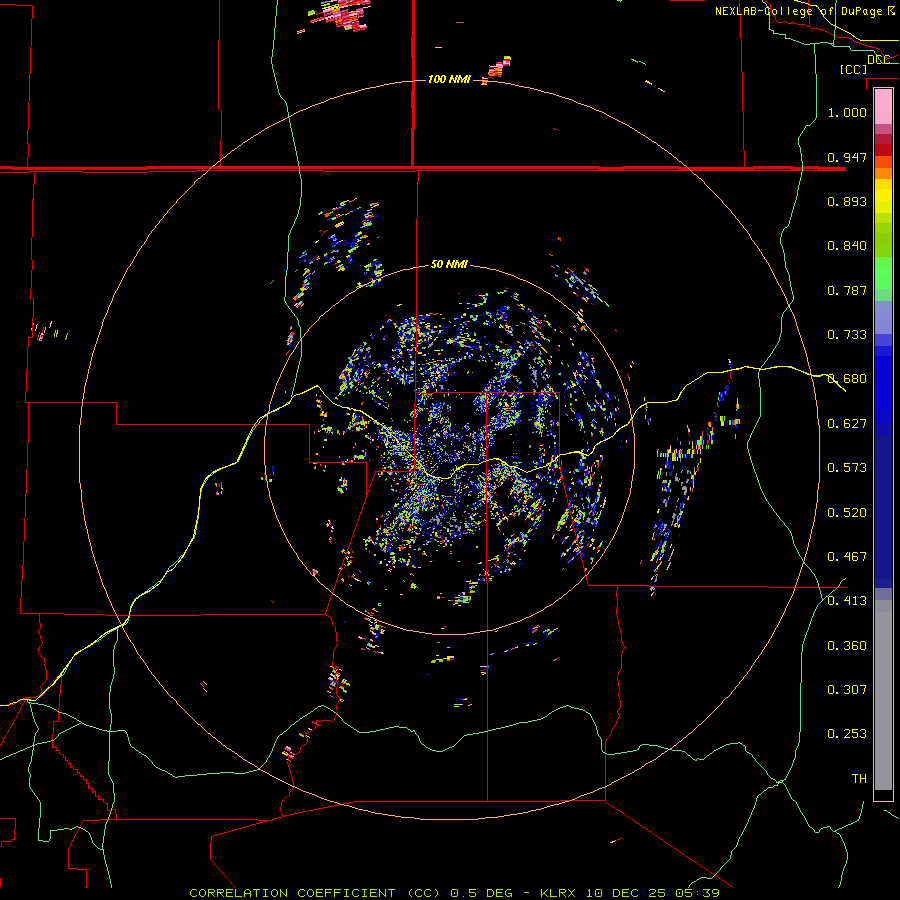This screenshot has width=900, height=900.
Task: Select the 0.893 legend value
Action: [847, 201]
